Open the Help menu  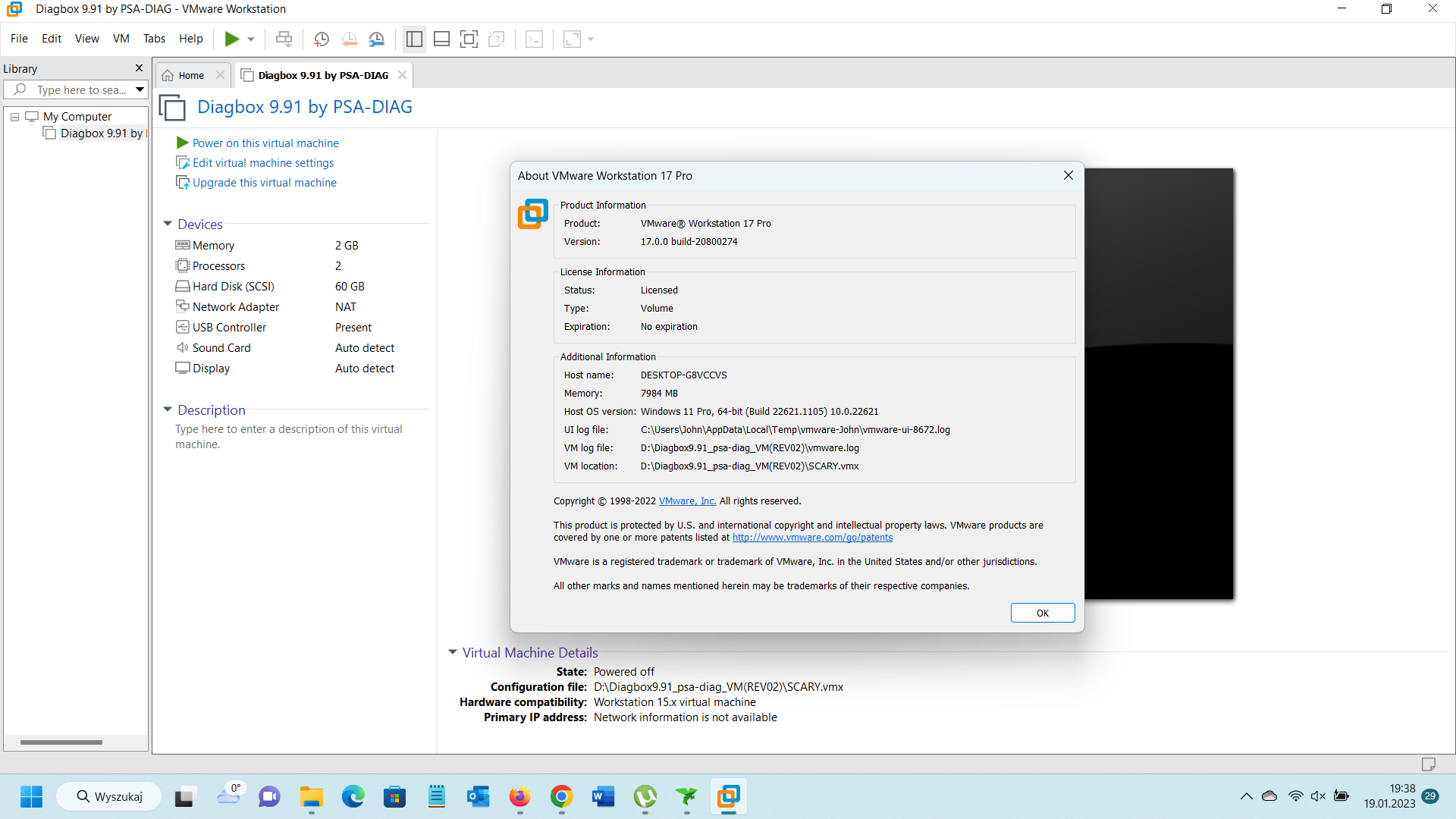[x=190, y=39]
